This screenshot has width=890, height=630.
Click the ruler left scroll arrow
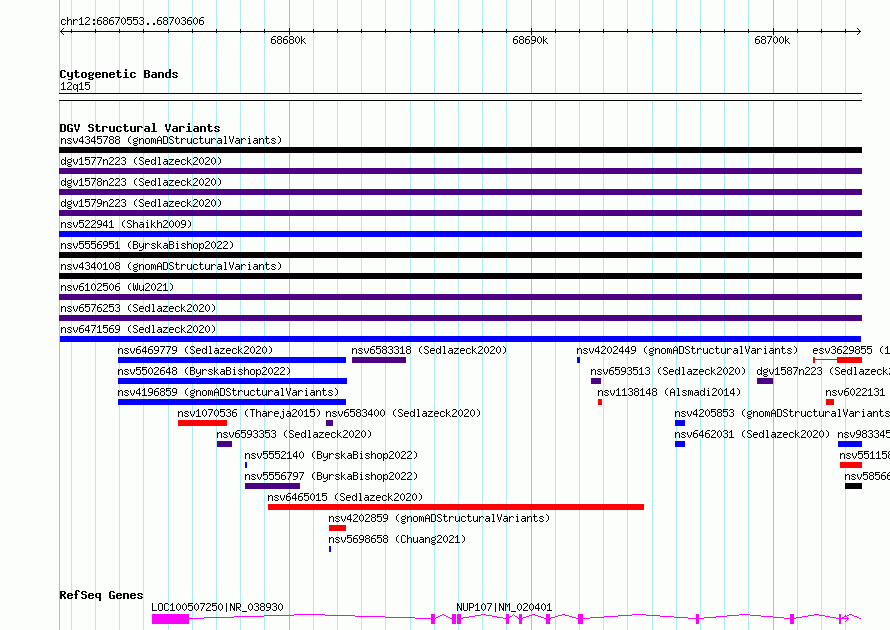tap(62, 31)
